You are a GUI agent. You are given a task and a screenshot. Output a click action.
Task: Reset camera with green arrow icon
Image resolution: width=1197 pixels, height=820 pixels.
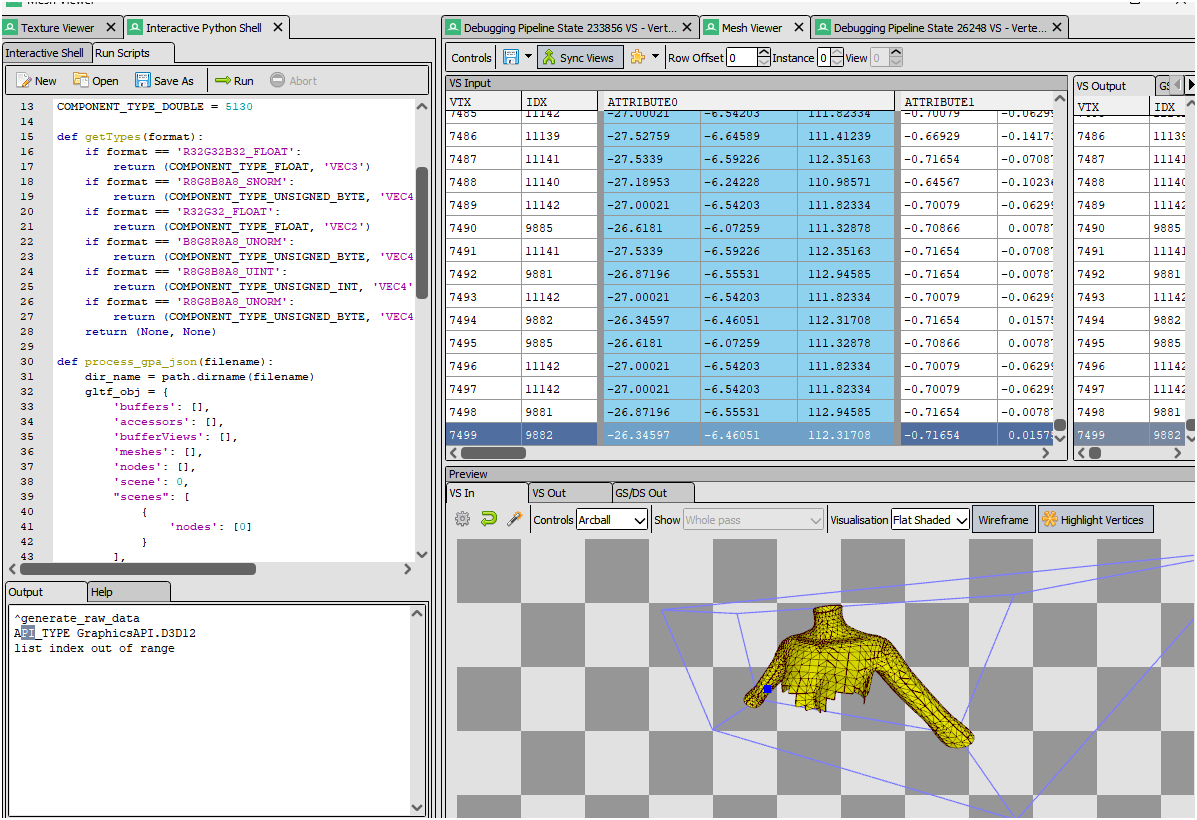489,519
